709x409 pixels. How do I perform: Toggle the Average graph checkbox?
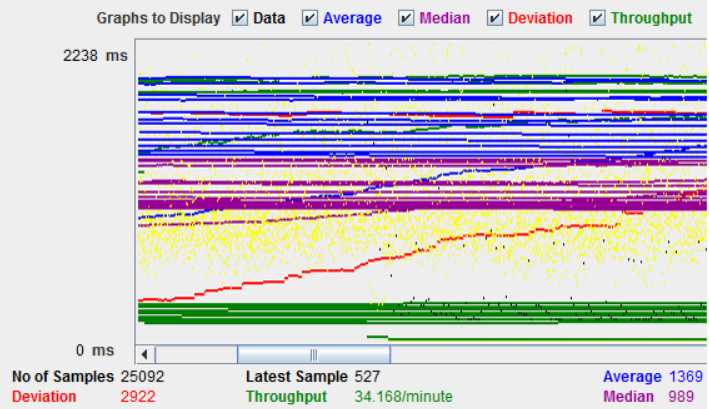310,18
